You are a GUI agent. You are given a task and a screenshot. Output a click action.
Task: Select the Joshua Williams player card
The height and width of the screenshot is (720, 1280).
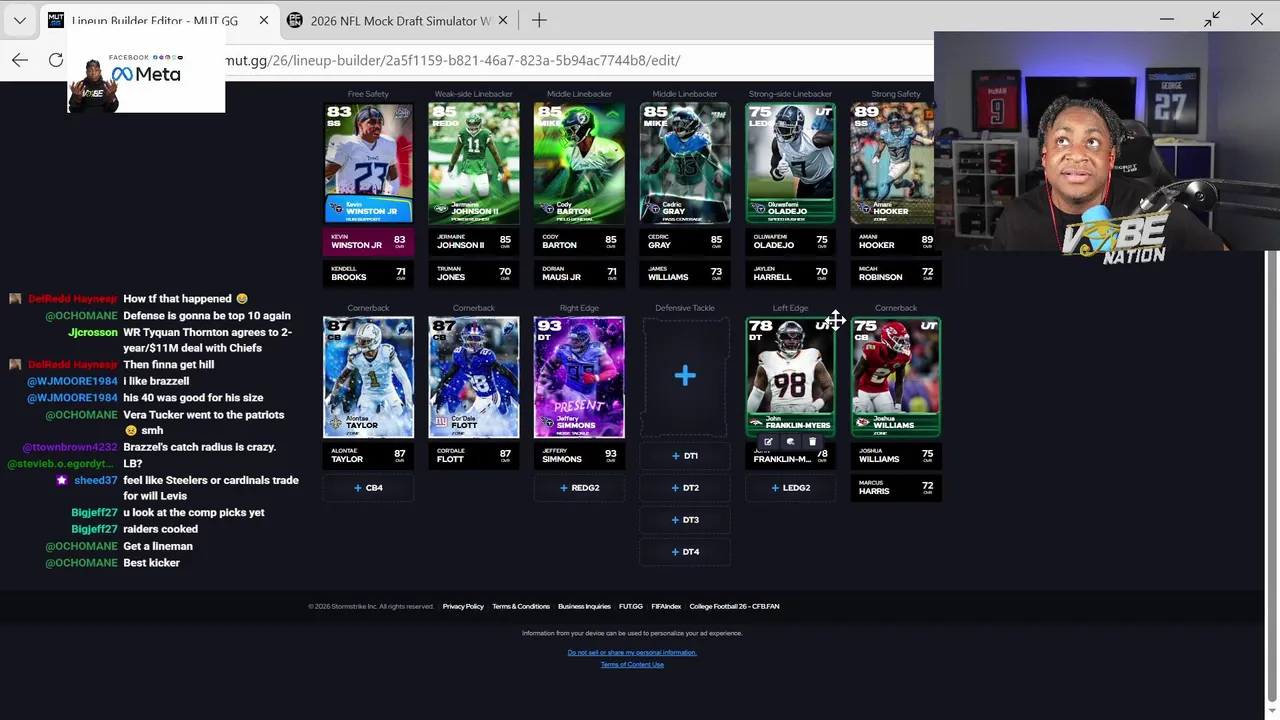point(896,377)
